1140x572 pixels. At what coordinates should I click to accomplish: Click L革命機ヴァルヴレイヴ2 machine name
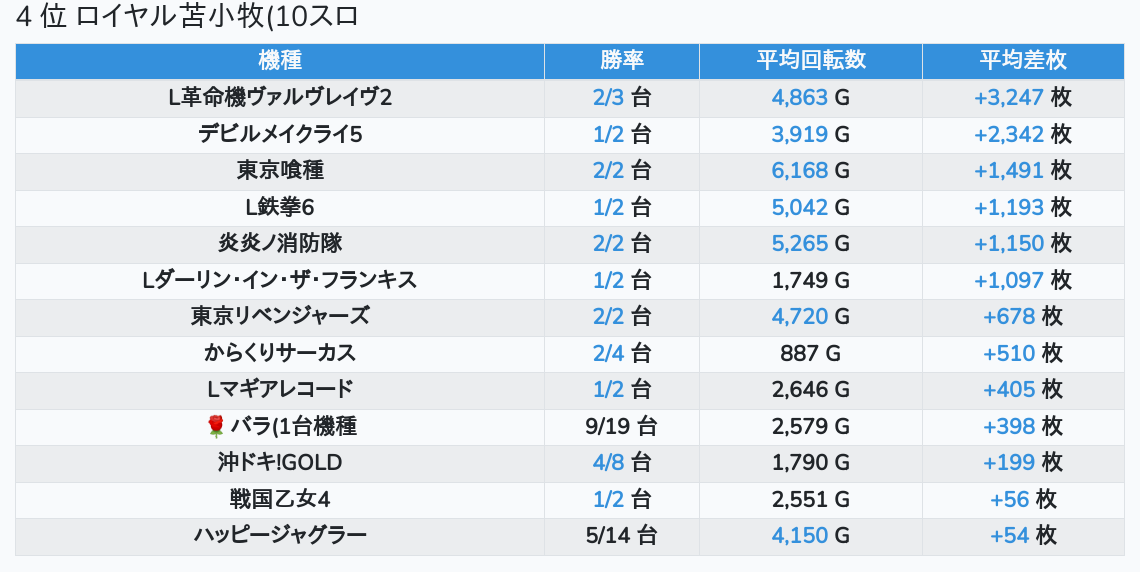click(280, 97)
